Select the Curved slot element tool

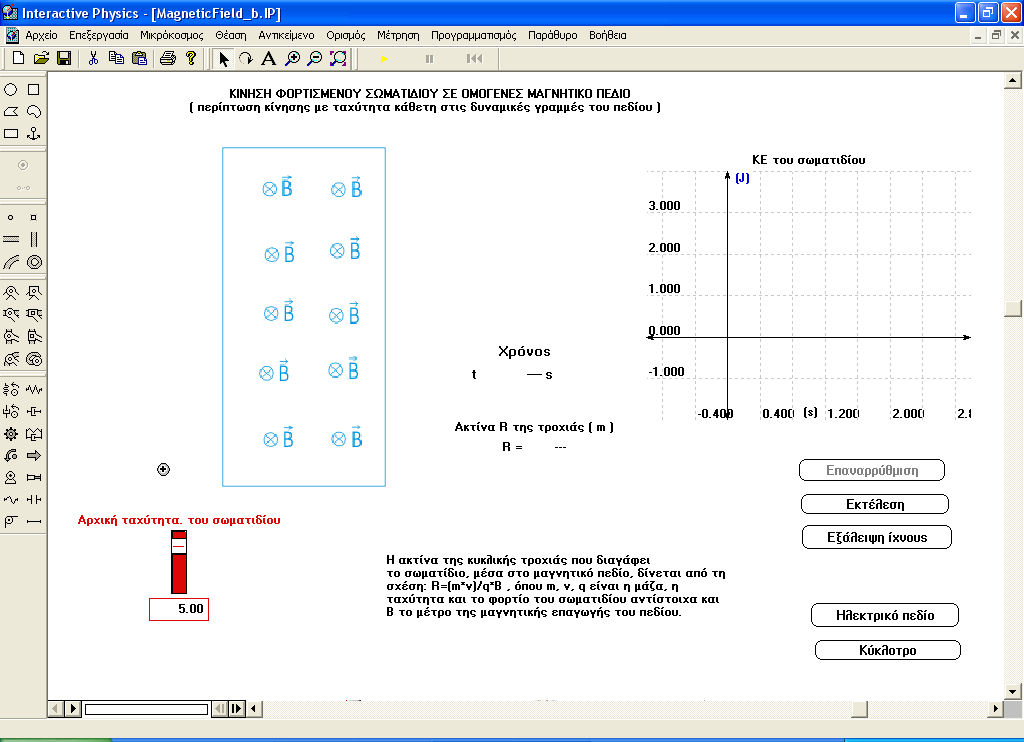(x=11, y=262)
